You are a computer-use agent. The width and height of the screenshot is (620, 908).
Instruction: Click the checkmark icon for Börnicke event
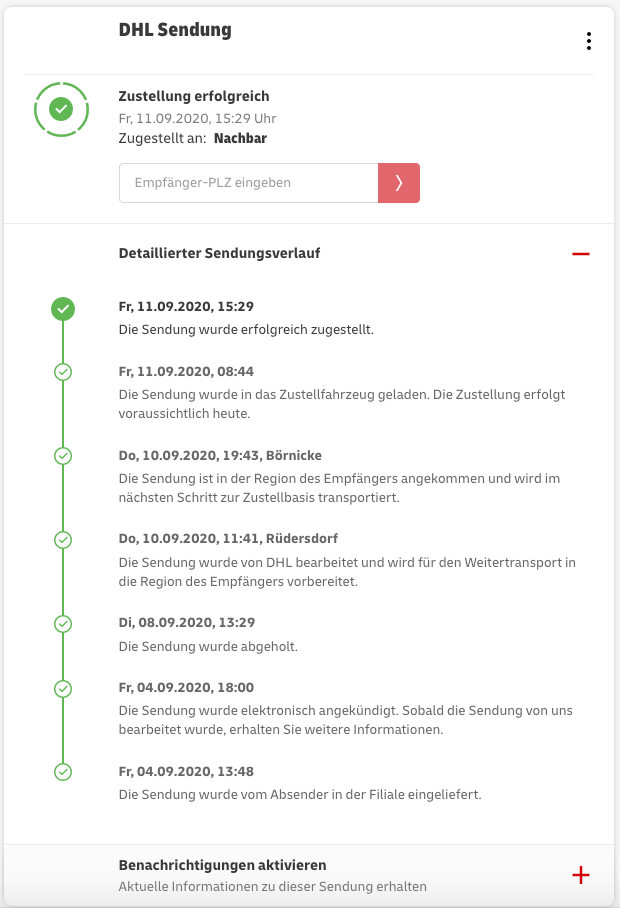[x=63, y=456]
